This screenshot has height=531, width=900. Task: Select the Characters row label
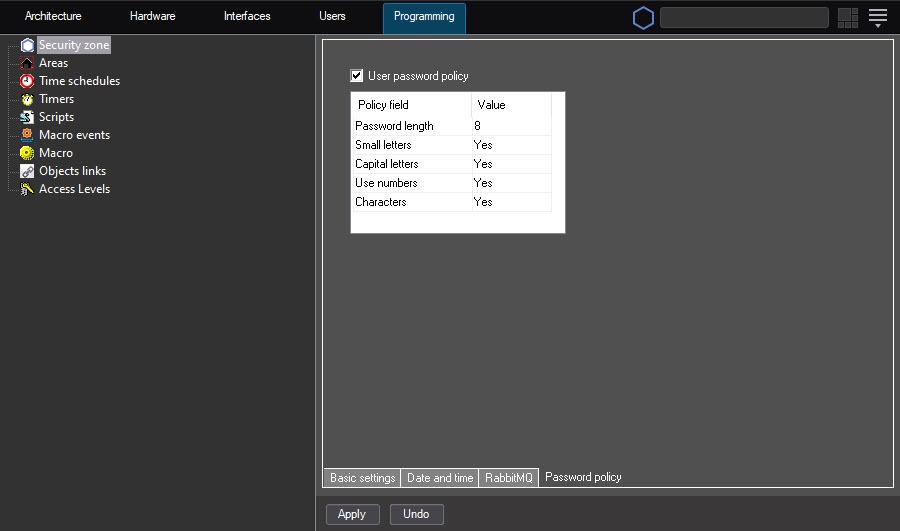[x=381, y=201]
